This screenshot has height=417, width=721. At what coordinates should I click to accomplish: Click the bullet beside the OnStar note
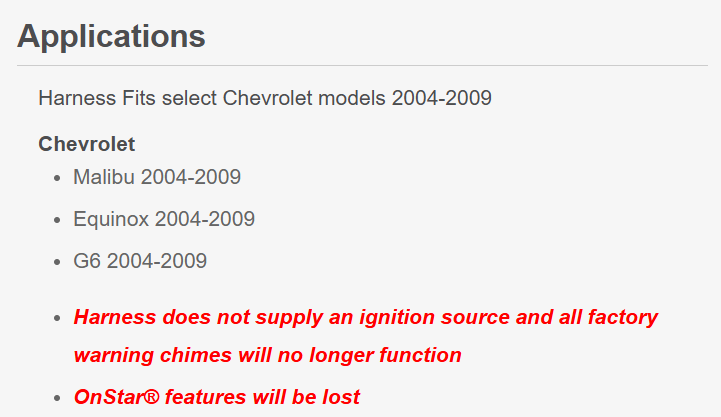click(57, 398)
